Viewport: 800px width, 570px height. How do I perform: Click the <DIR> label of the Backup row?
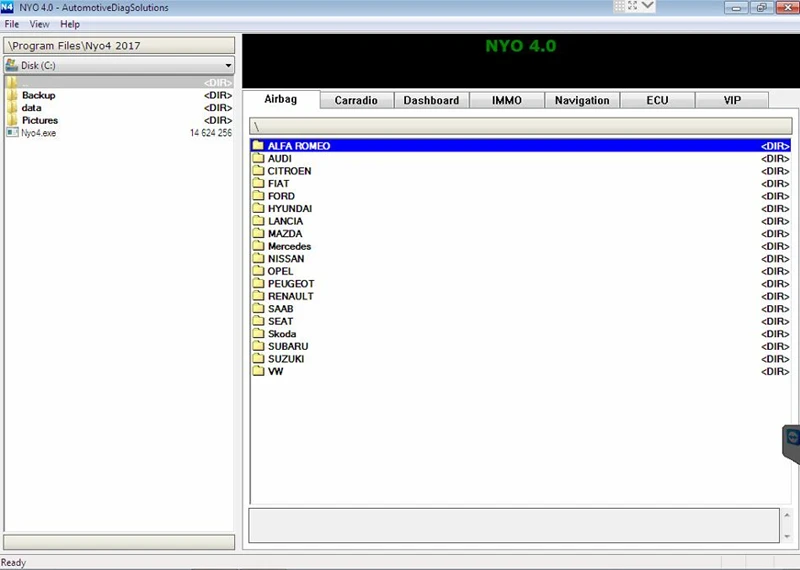point(218,95)
